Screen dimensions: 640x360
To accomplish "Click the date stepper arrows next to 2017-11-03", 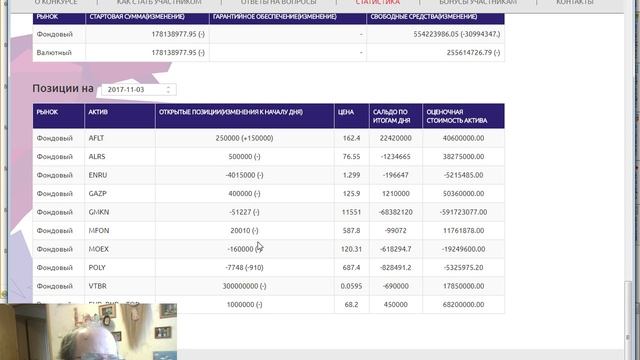I will tap(168, 89).
